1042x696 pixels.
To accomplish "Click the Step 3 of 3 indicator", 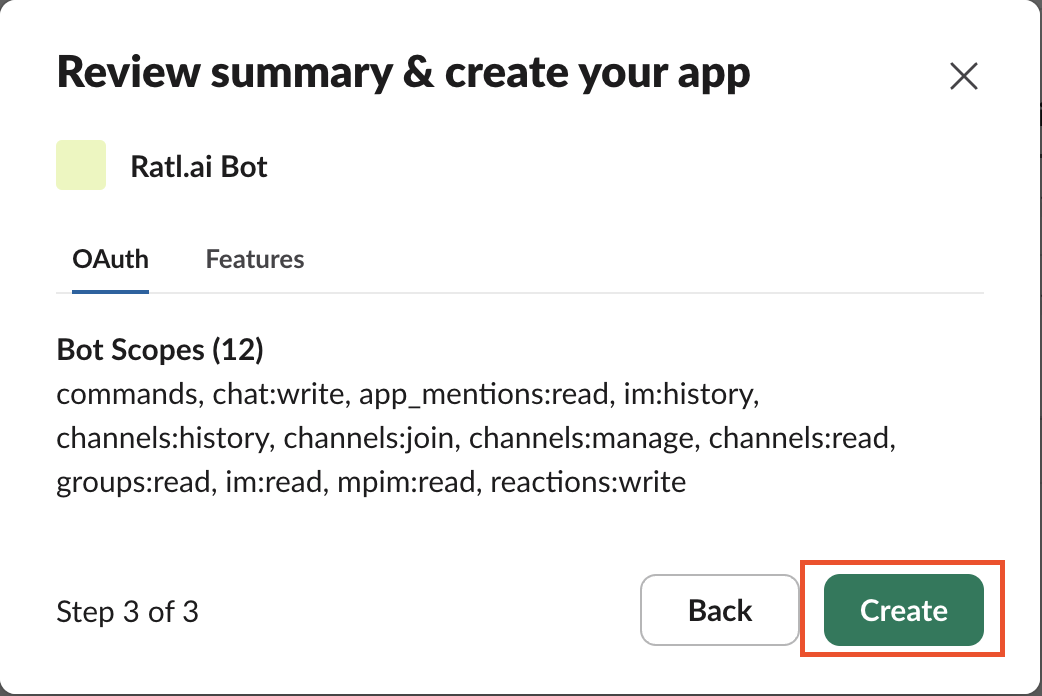I will [127, 611].
